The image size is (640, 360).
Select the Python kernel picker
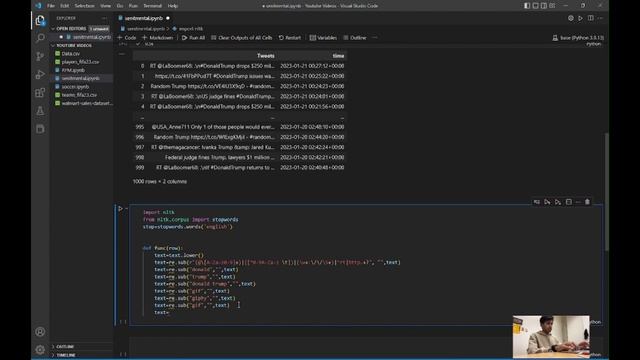pyautogui.click(x=578, y=38)
